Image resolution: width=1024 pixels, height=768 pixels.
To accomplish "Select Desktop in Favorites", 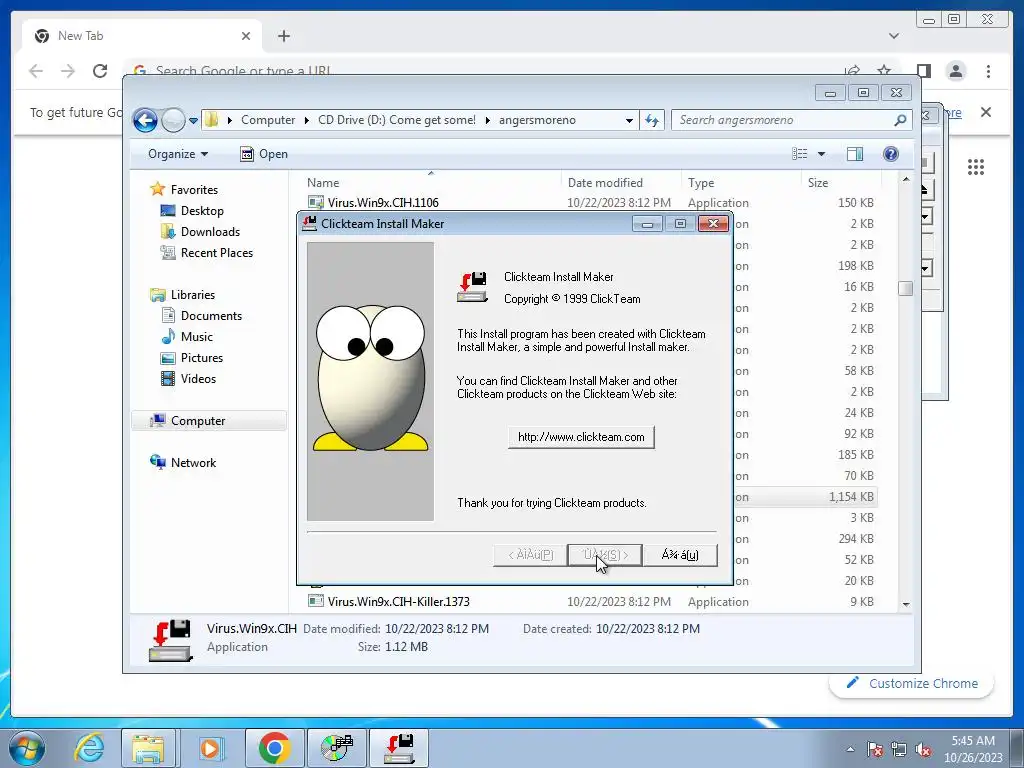I will coord(202,211).
